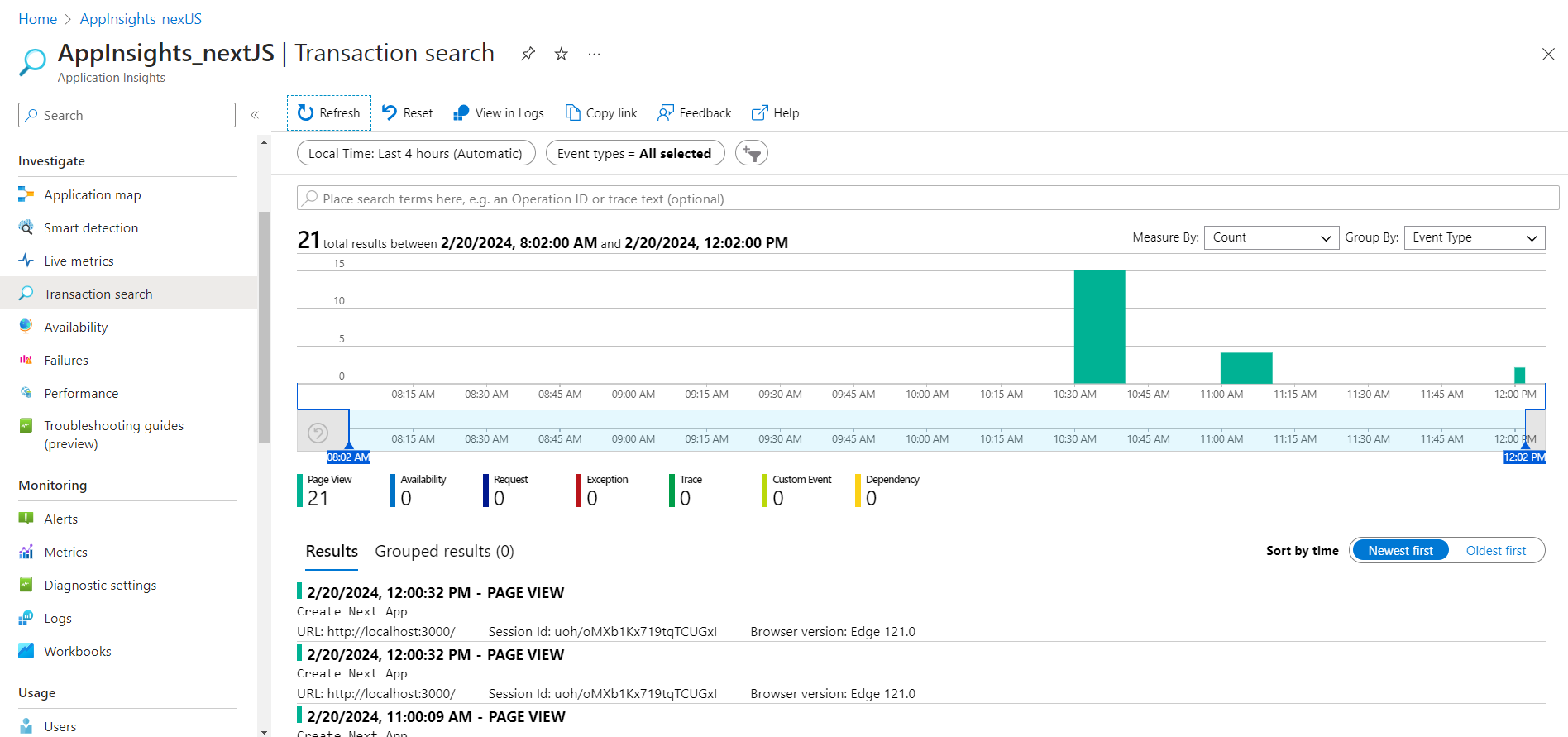Select Oldest first sort option
This screenshot has height=737, width=1568.
click(x=1496, y=550)
